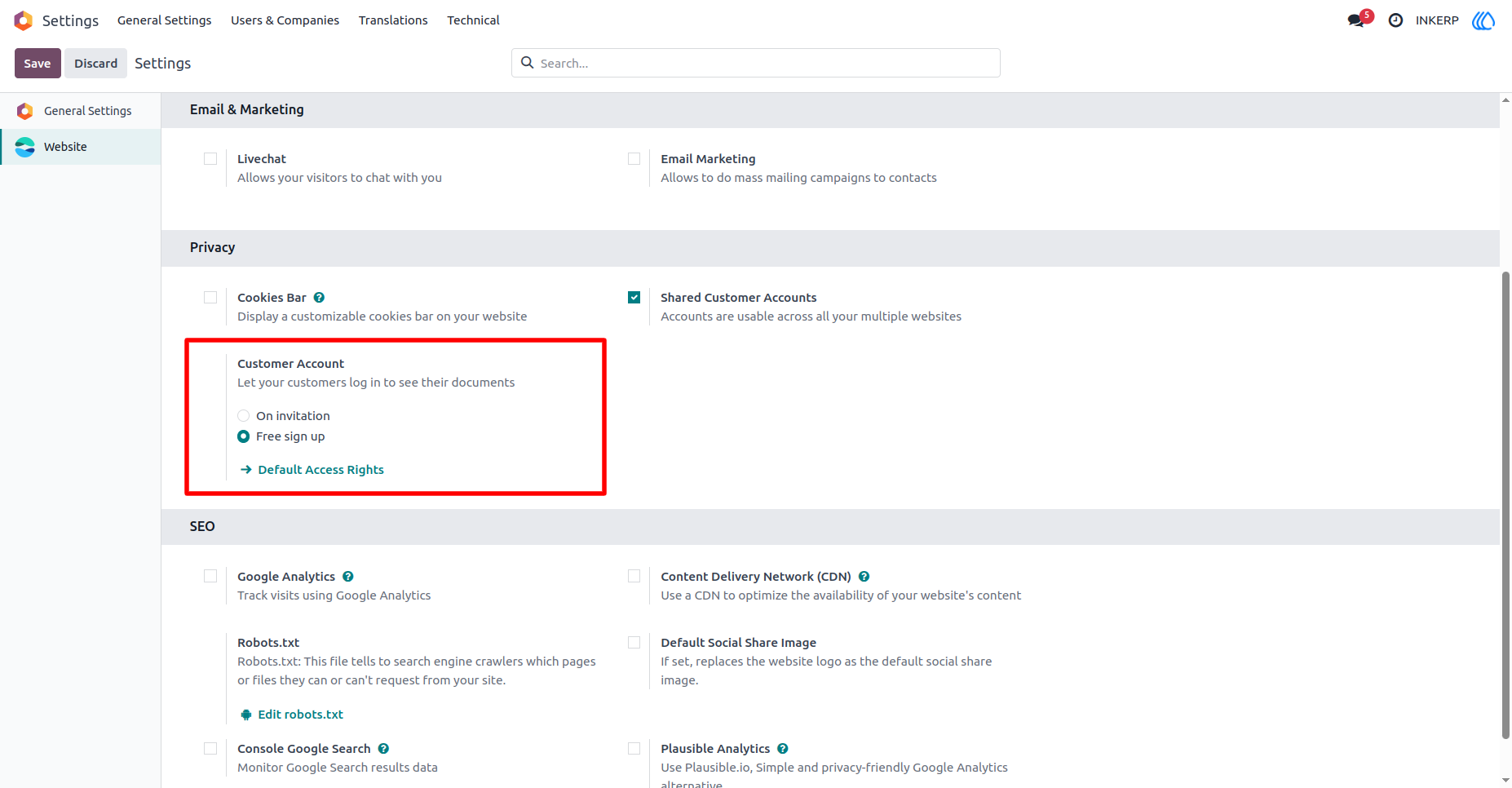Open the General Settings top menu
Image resolution: width=1512 pixels, height=788 pixels.
(164, 20)
